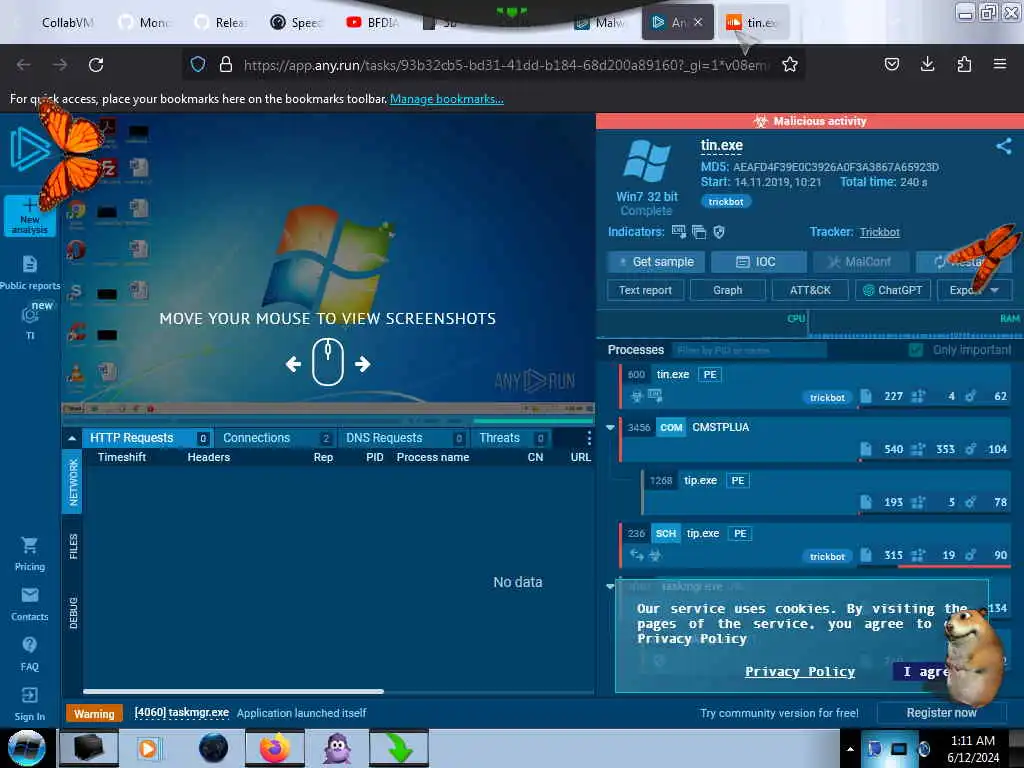Click the first indicator icon next to Indicators
The width and height of the screenshot is (1024, 768).
click(679, 231)
